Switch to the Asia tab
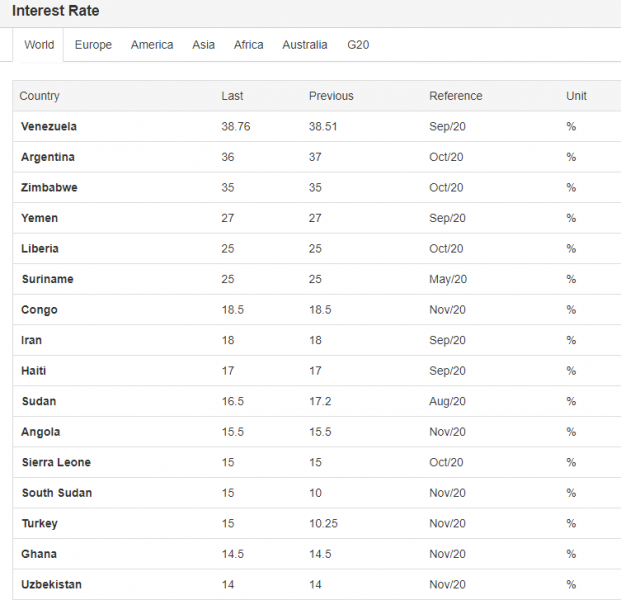Screen dimensions: 621x600 [x=203, y=45]
